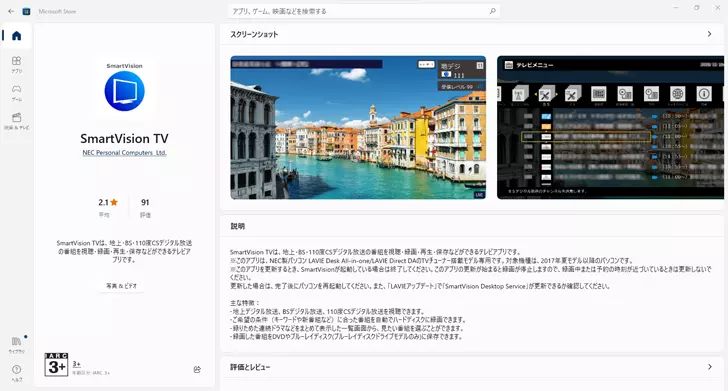The image size is (728, 391).
Task: Open the Home tab in sidebar
Action: (17, 36)
